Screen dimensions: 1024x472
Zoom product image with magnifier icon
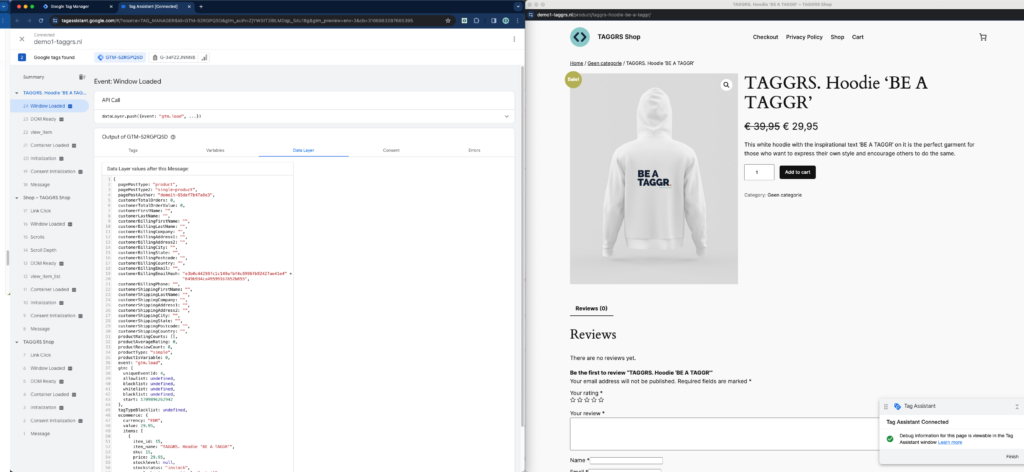point(726,85)
